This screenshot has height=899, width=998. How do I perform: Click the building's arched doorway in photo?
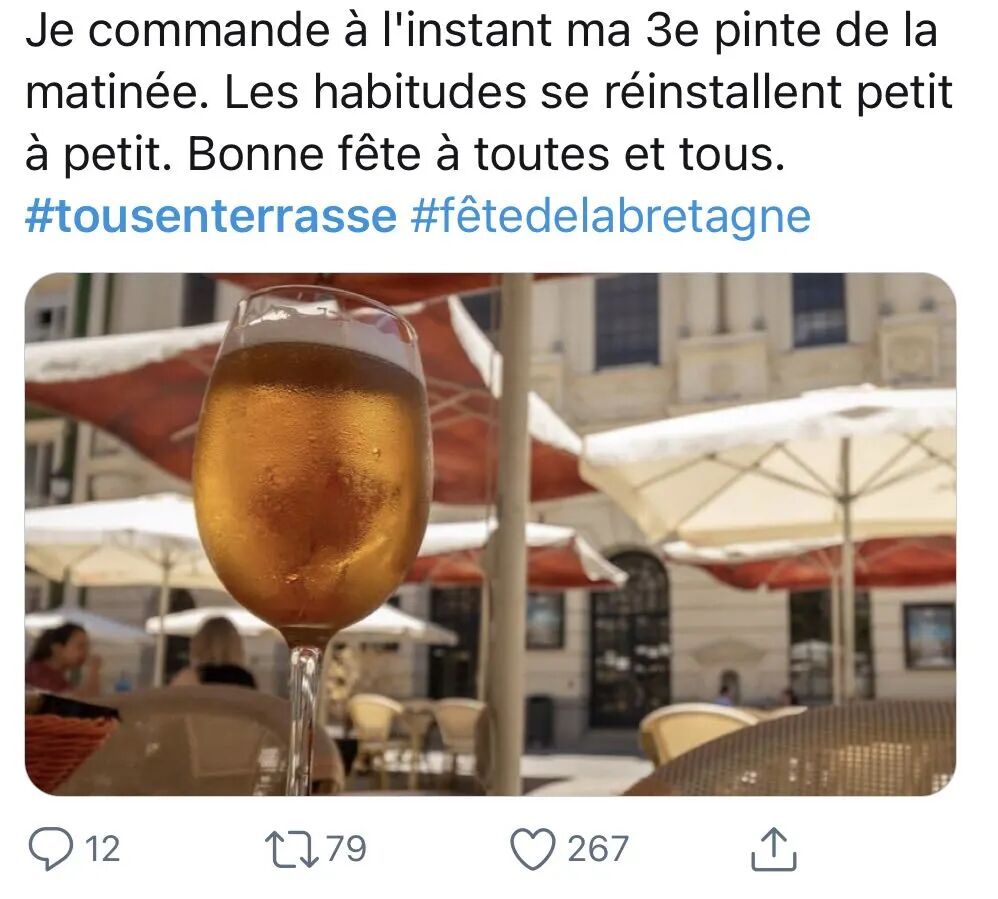[x=629, y=640]
